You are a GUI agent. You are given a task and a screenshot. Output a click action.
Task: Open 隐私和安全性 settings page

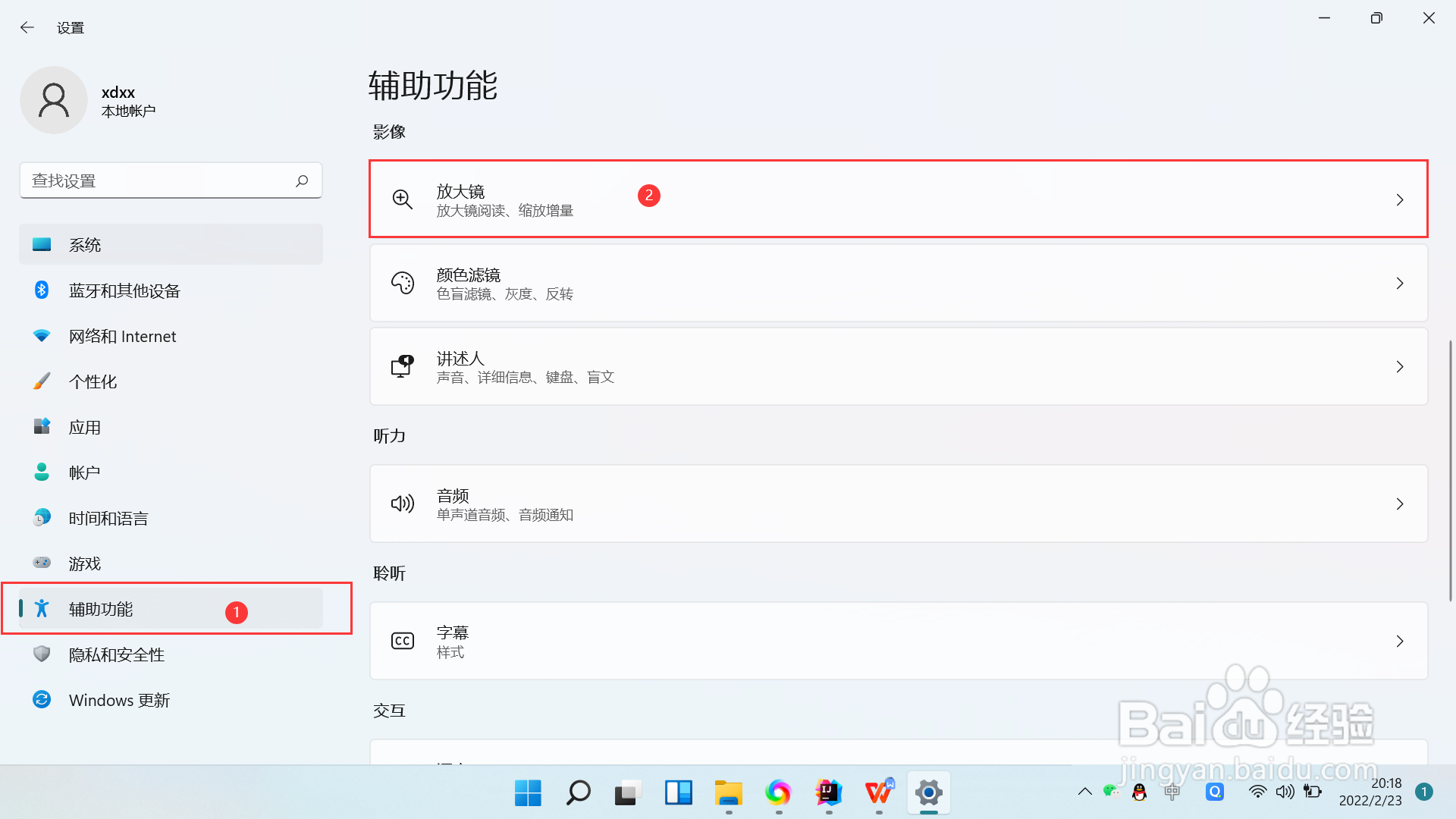[x=117, y=654]
